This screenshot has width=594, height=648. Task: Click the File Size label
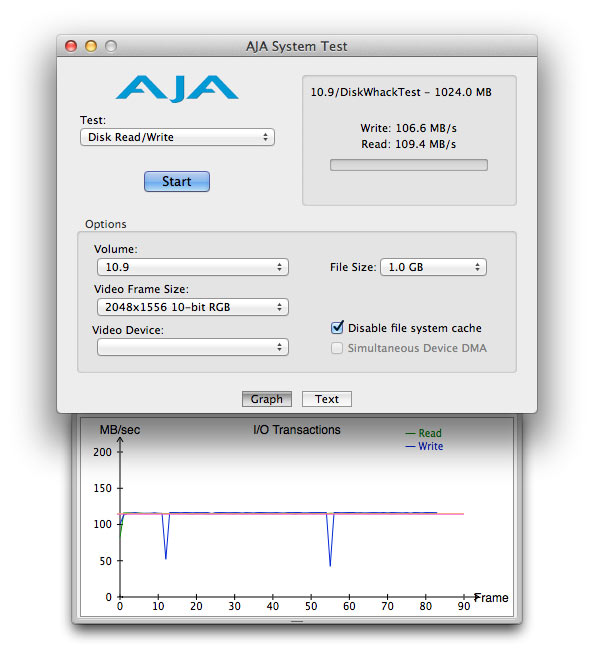click(353, 267)
